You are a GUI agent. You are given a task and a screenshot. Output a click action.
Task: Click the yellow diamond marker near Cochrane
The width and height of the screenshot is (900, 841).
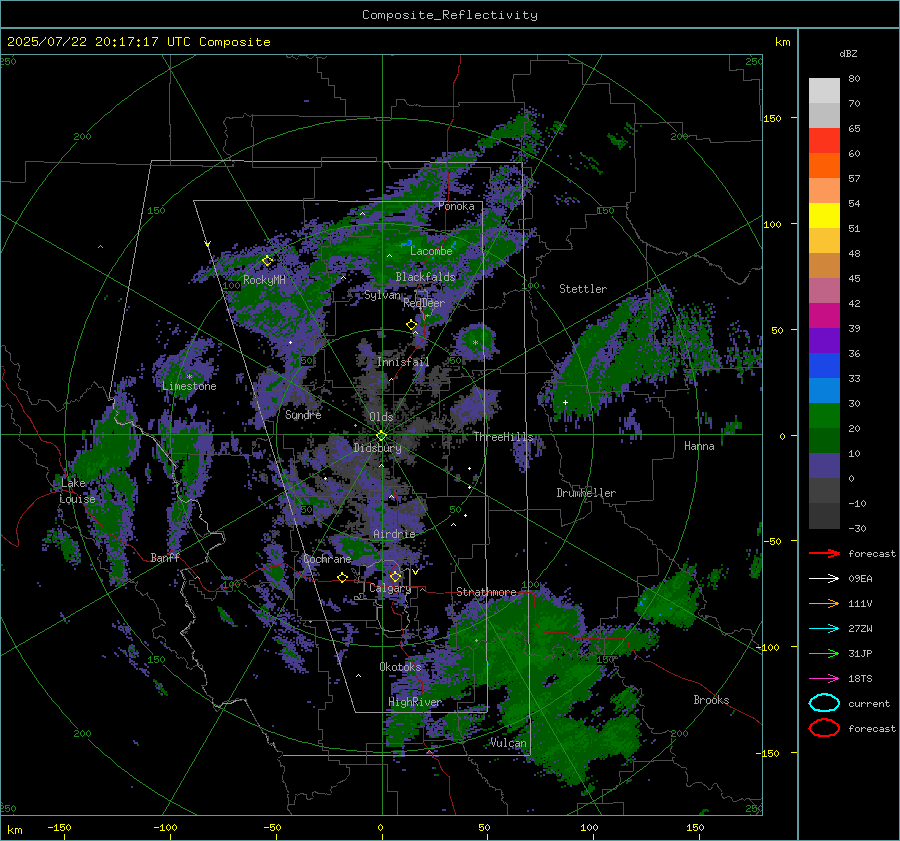(x=343, y=577)
